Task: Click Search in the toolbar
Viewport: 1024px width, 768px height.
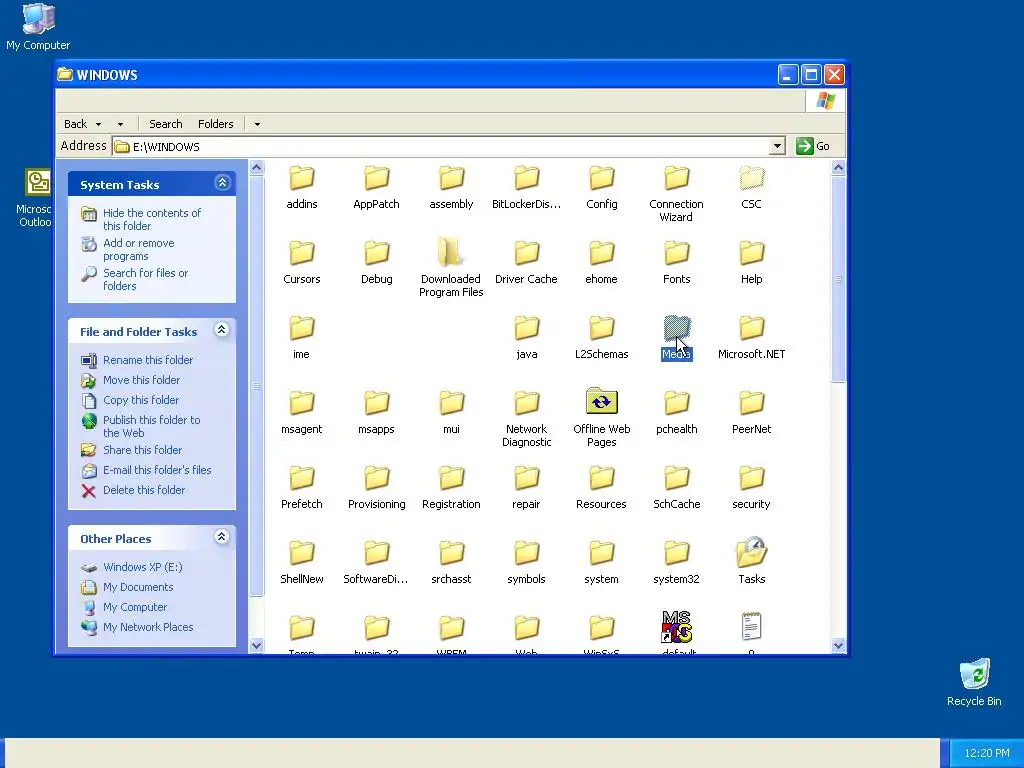Action: tap(165, 124)
